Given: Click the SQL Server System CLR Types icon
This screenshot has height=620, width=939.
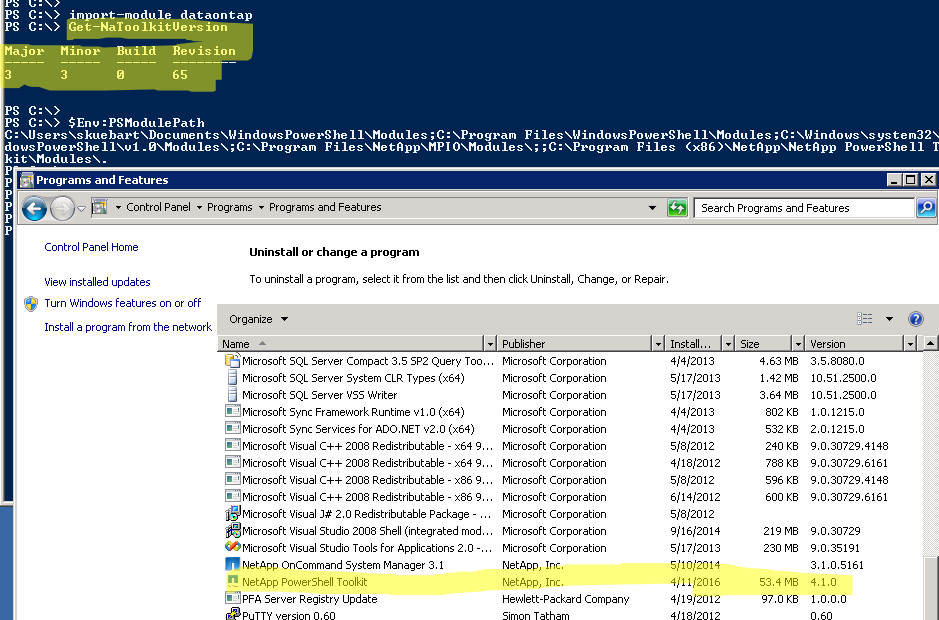Looking at the screenshot, I should tap(232, 377).
